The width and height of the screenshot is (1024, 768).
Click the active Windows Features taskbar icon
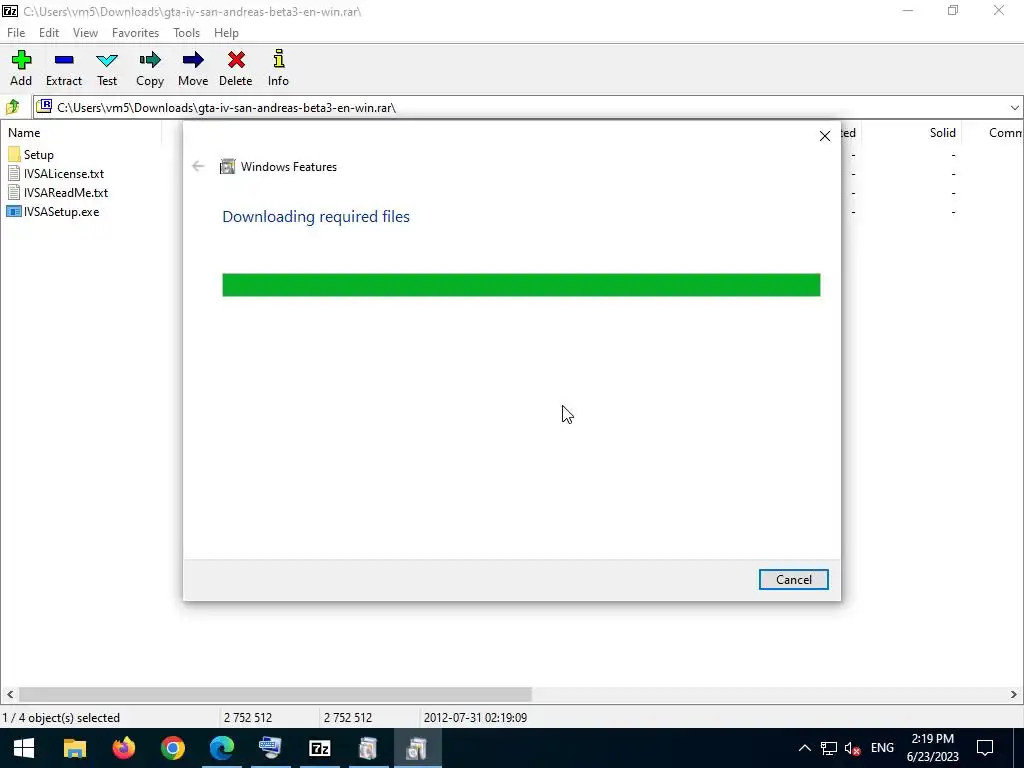point(417,748)
